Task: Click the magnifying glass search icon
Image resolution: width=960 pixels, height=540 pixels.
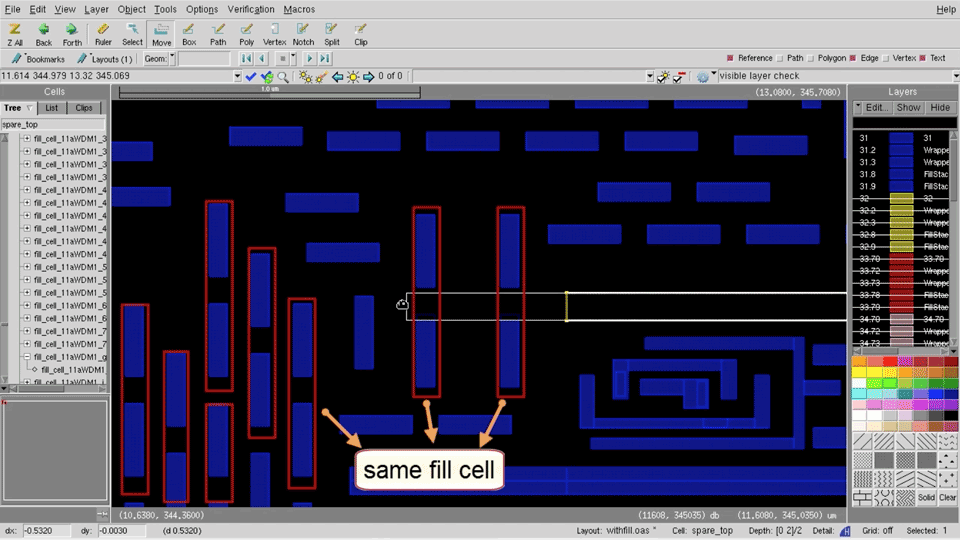Action: point(283,77)
